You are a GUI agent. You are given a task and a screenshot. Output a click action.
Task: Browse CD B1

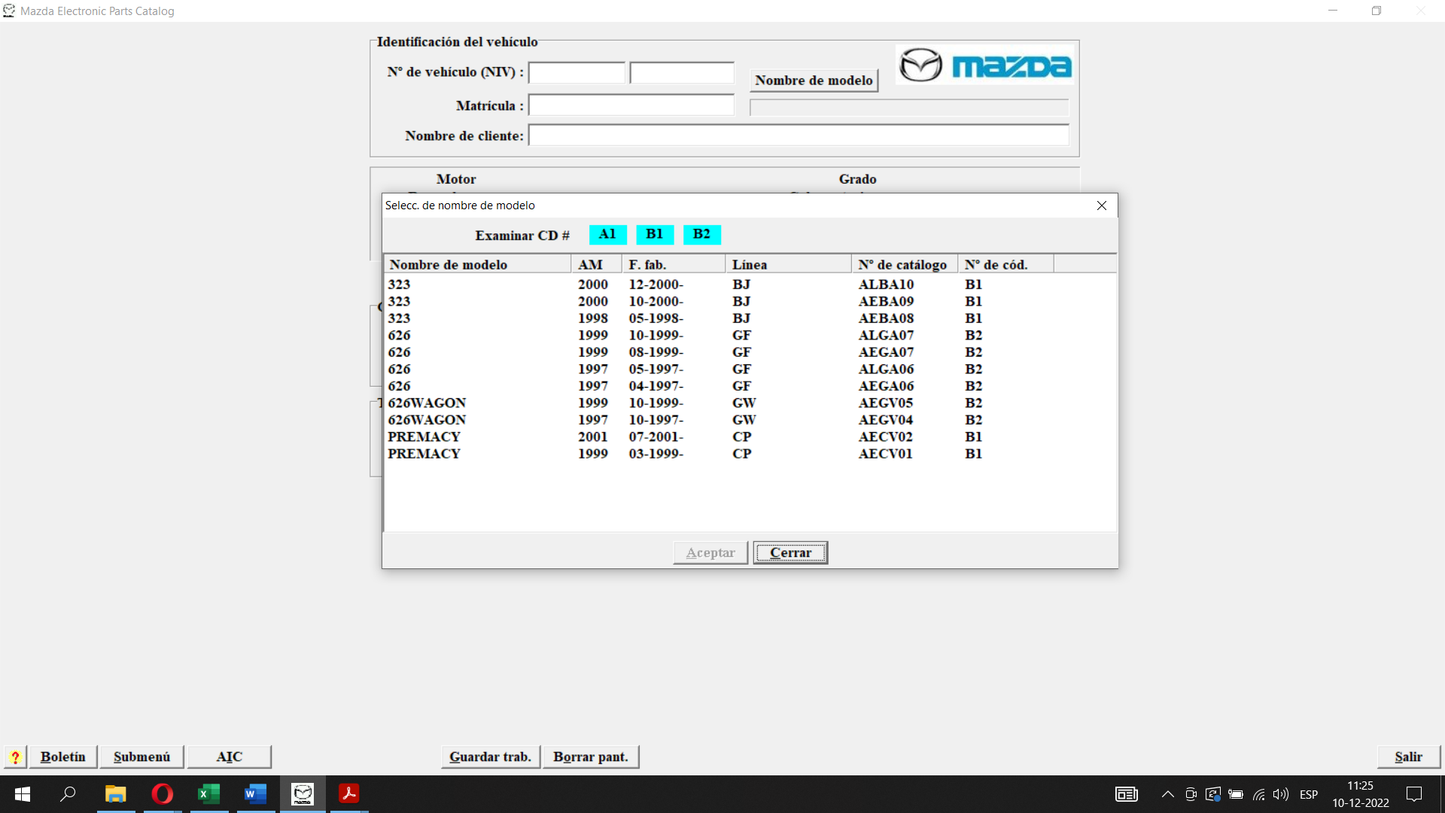[655, 234]
